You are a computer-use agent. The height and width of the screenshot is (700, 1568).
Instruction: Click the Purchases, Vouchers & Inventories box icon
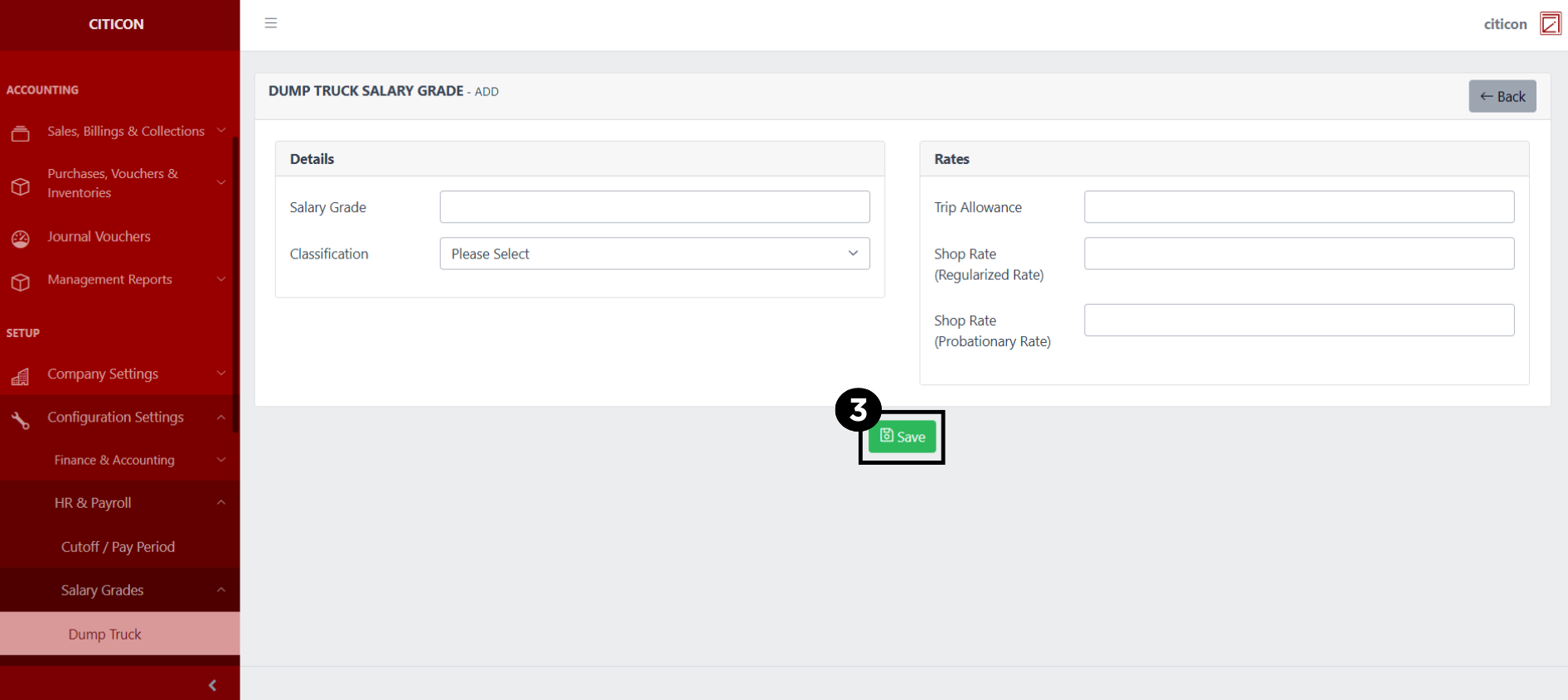pos(21,186)
